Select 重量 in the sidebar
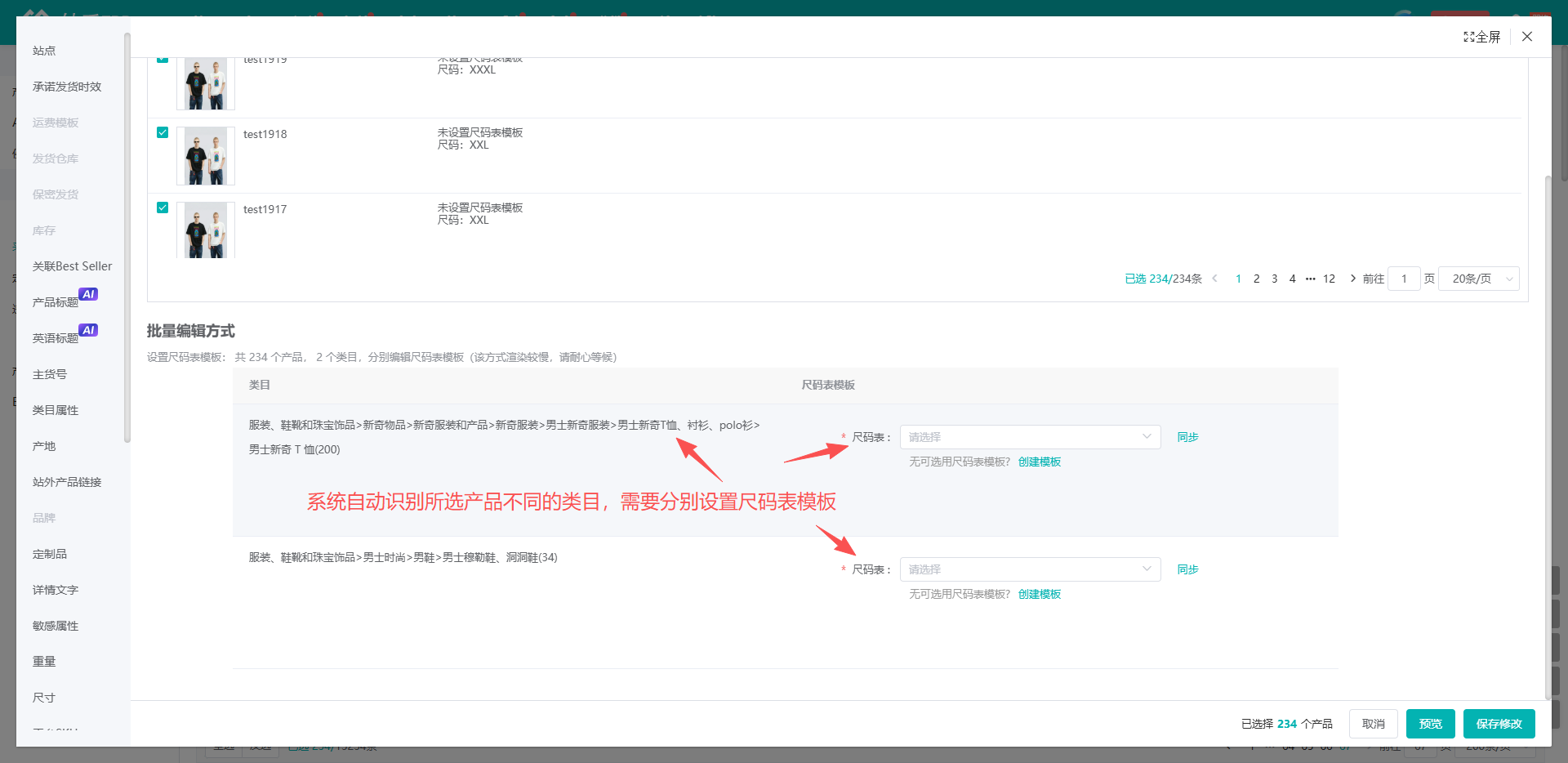 point(44,662)
